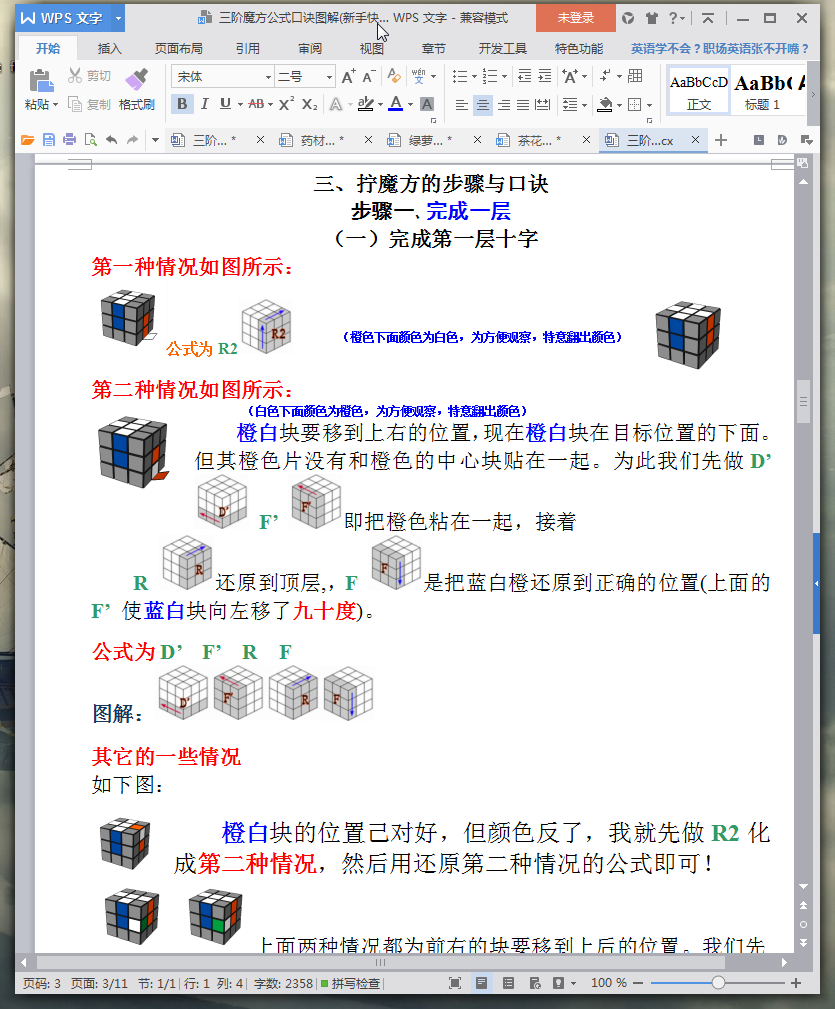The height and width of the screenshot is (1009, 835).
Task: Click full screen view icon in status bar
Action: coord(455,983)
